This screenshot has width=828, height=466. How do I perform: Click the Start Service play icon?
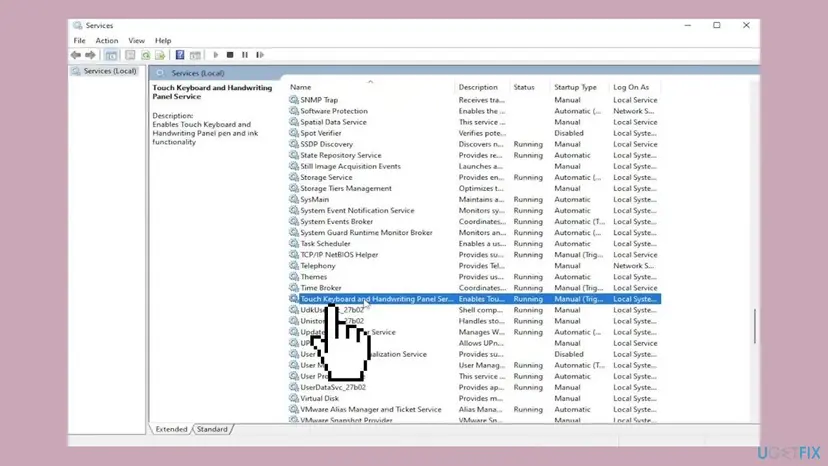click(x=215, y=55)
